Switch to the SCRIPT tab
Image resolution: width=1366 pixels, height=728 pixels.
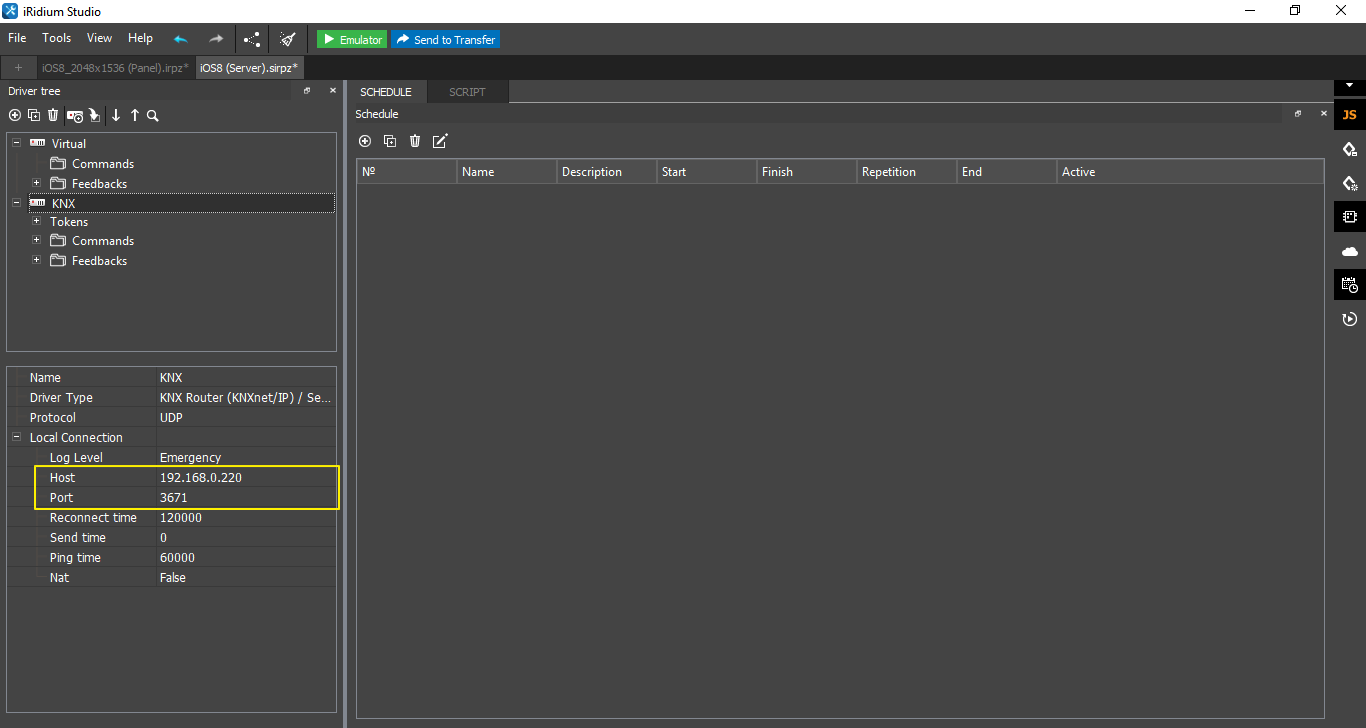pos(467,91)
